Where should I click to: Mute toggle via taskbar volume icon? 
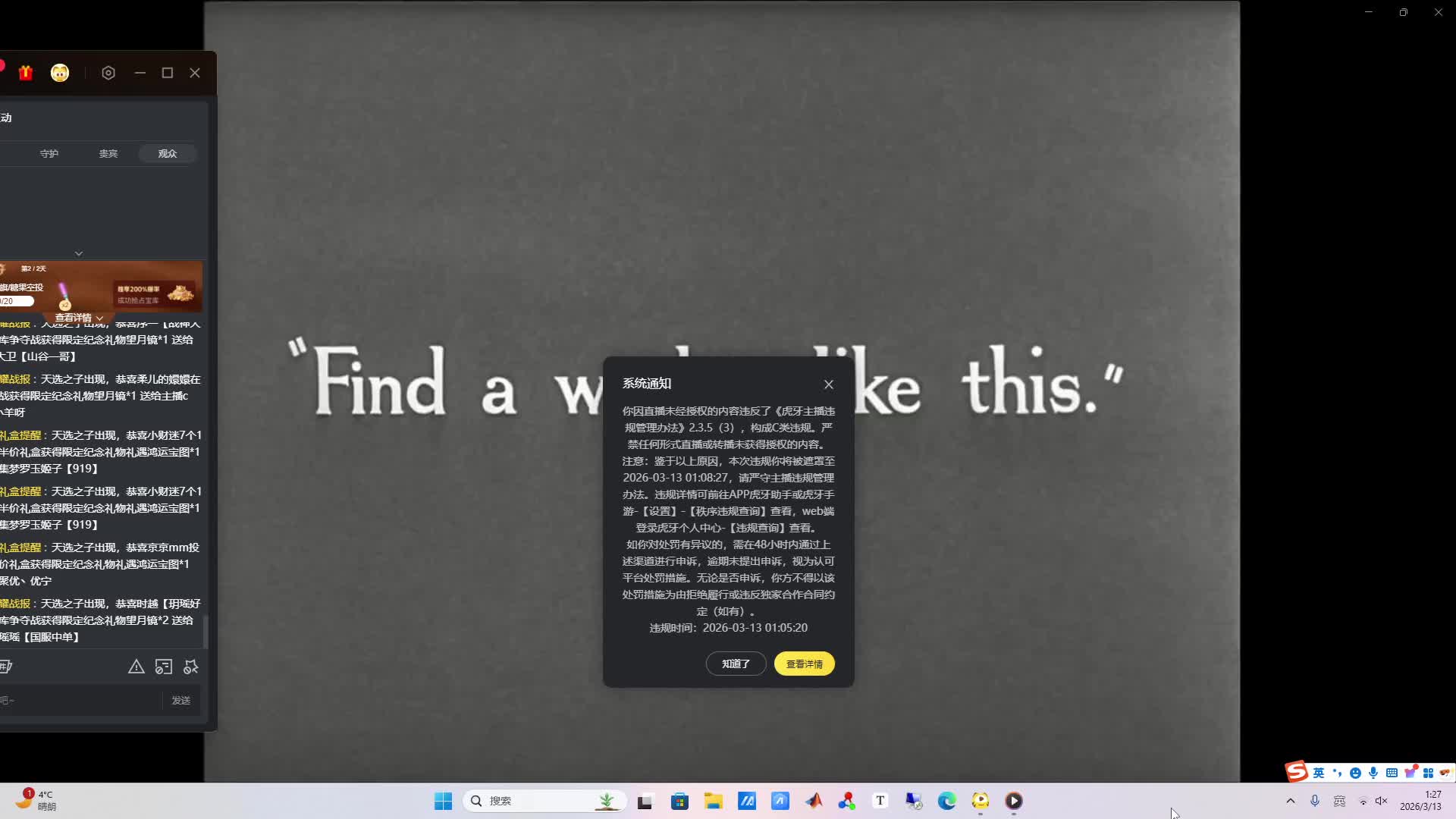[1381, 801]
